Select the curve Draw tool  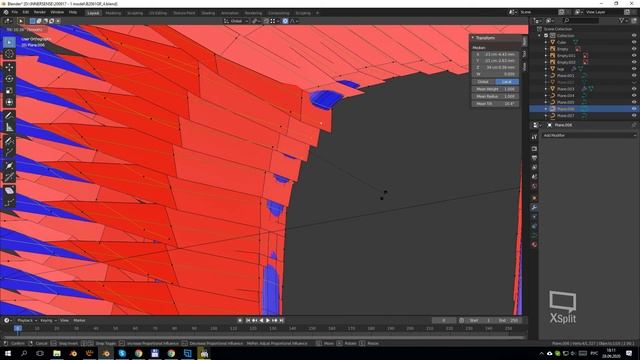[9, 141]
